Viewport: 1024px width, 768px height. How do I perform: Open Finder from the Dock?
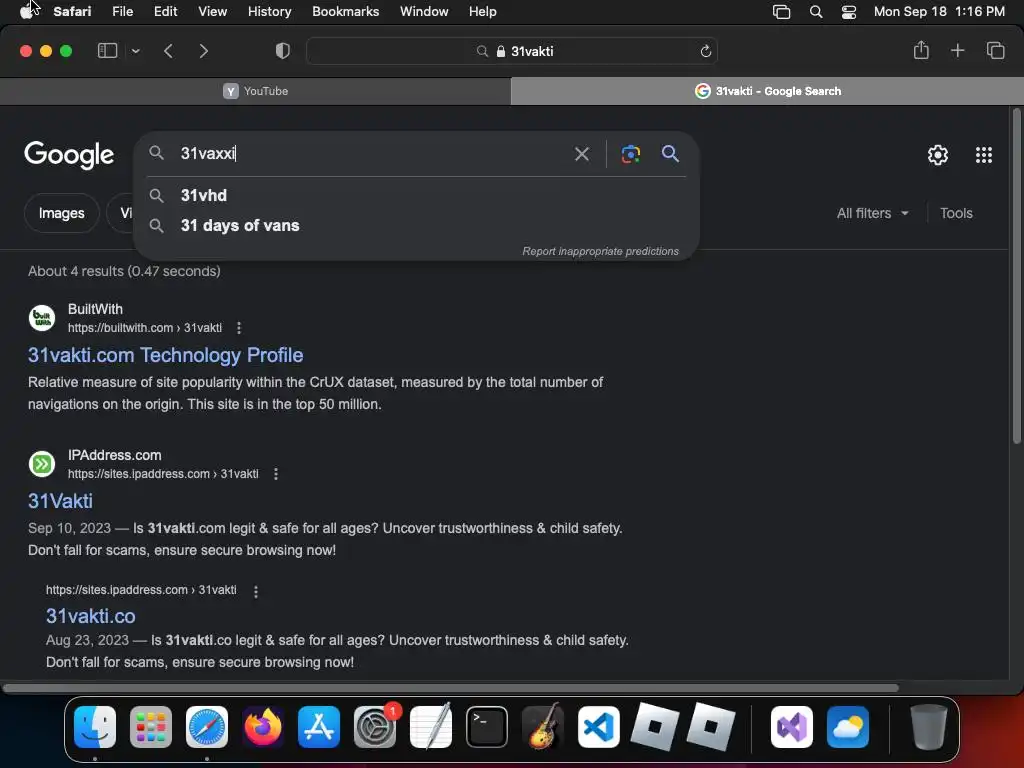coord(95,726)
